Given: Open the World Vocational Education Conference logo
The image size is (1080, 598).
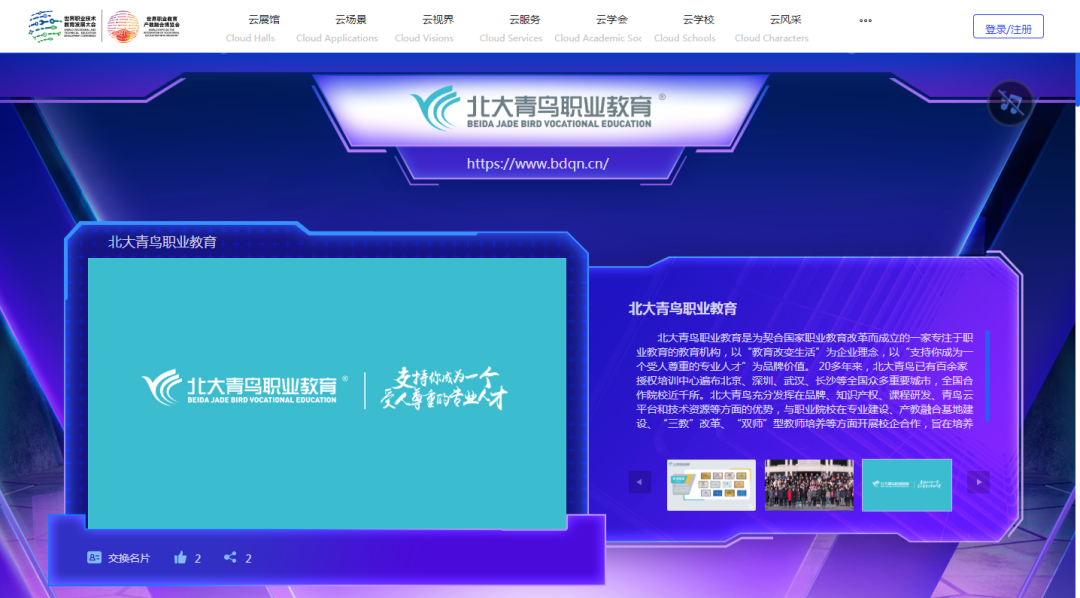Looking at the screenshot, I should [62, 26].
